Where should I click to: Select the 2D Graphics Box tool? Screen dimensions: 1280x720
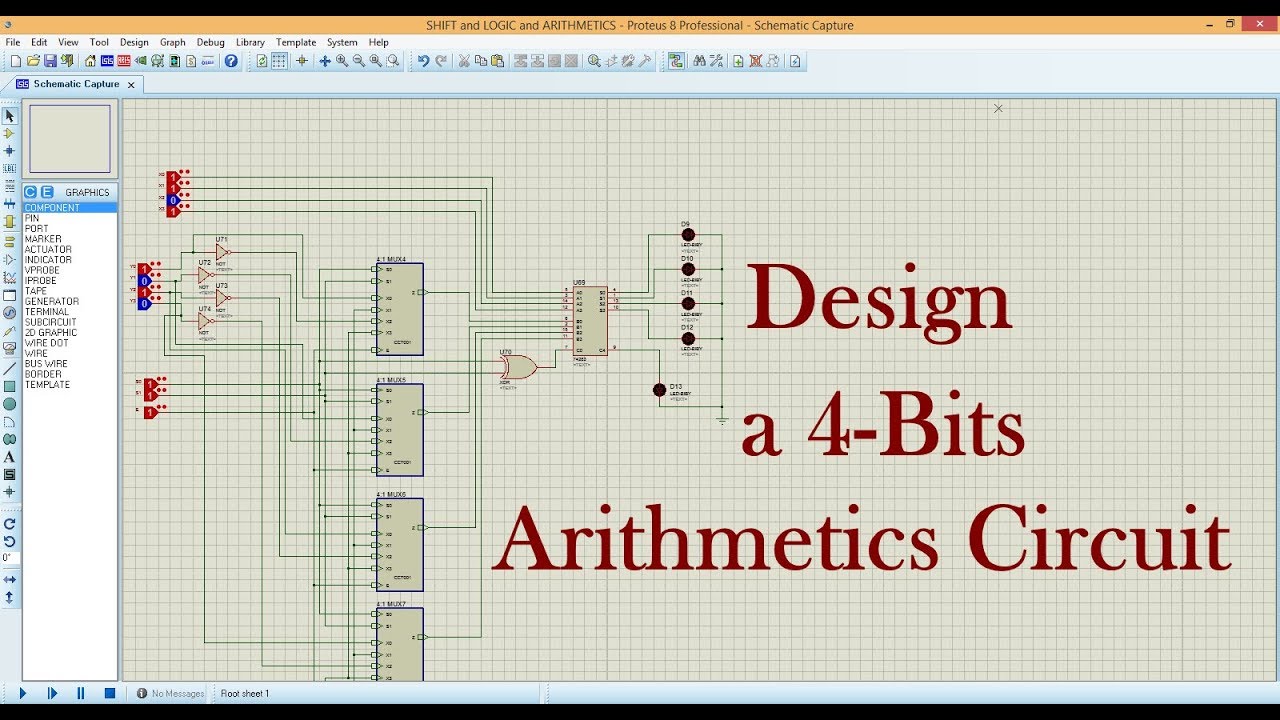click(x=9, y=386)
